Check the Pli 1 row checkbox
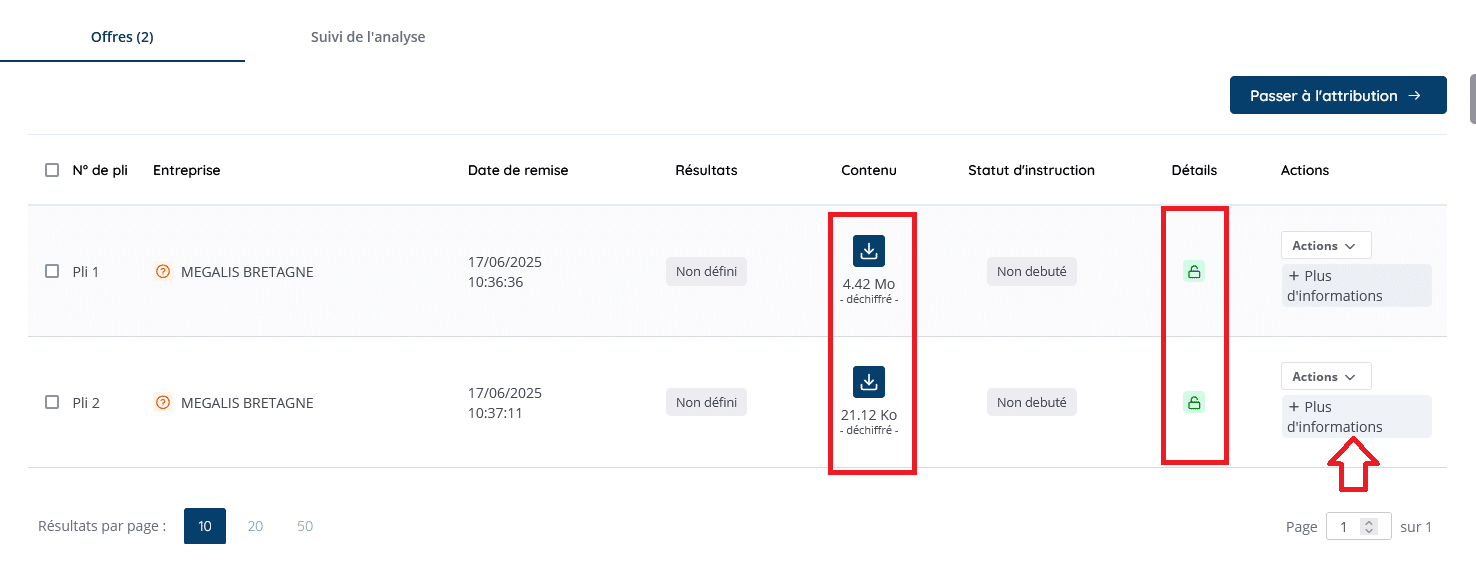Screen dimensions: 1476x582 [x=52, y=271]
